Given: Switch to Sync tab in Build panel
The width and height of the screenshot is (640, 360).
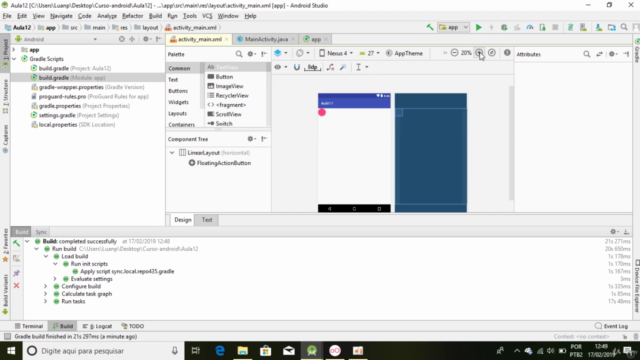Looking at the screenshot, I should [41, 232].
